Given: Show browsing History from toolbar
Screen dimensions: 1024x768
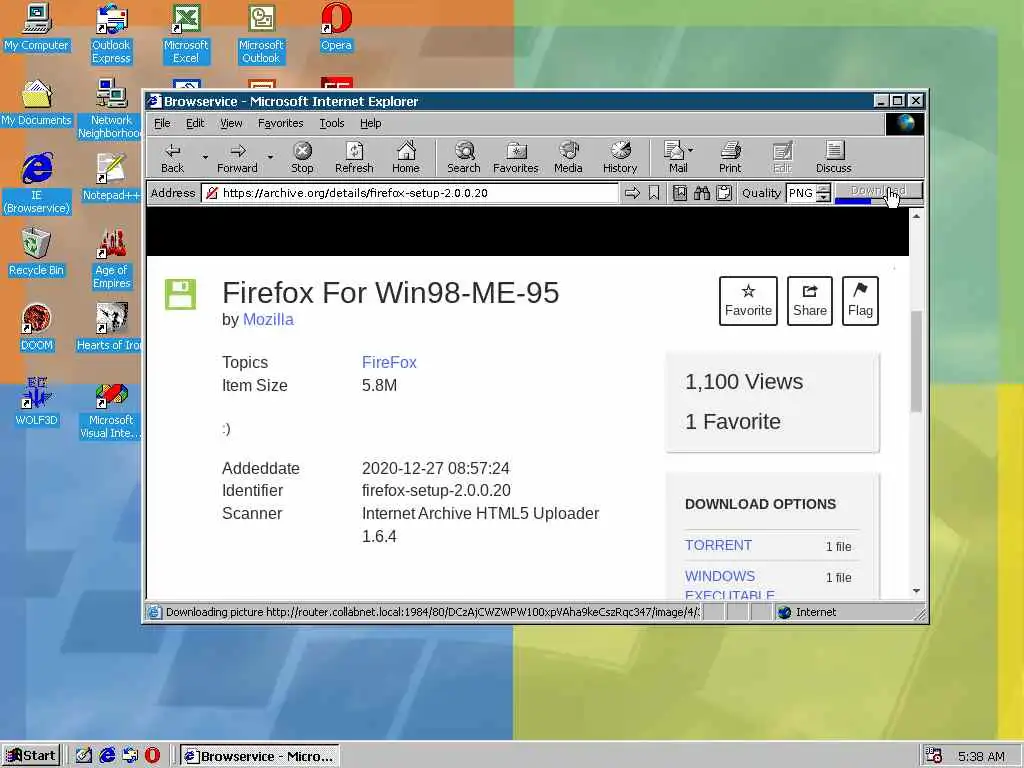Looking at the screenshot, I should point(620,157).
